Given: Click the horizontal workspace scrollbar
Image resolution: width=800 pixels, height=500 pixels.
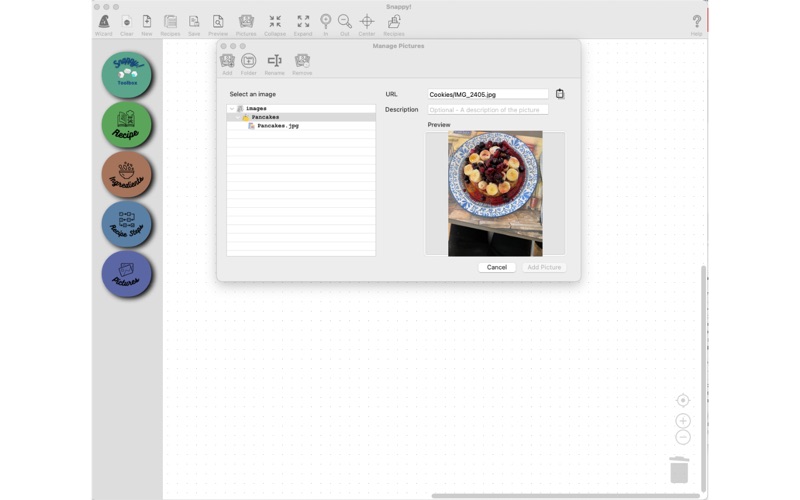Looking at the screenshot, I should pyautogui.click(x=566, y=495).
